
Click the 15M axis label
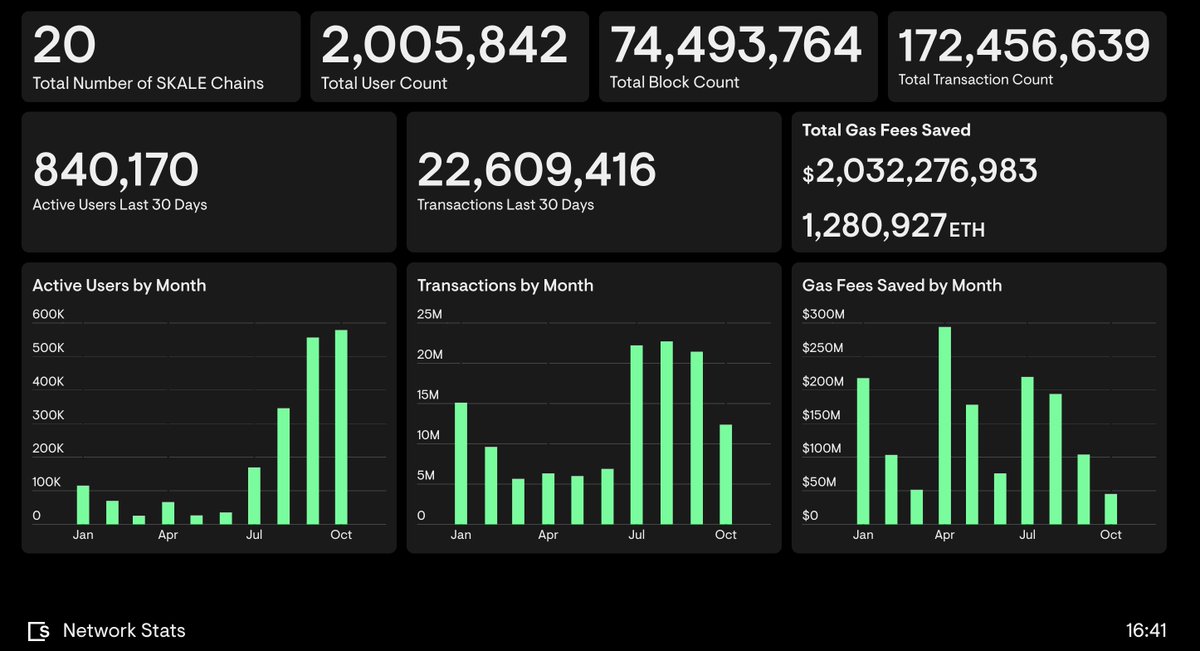tap(428, 395)
